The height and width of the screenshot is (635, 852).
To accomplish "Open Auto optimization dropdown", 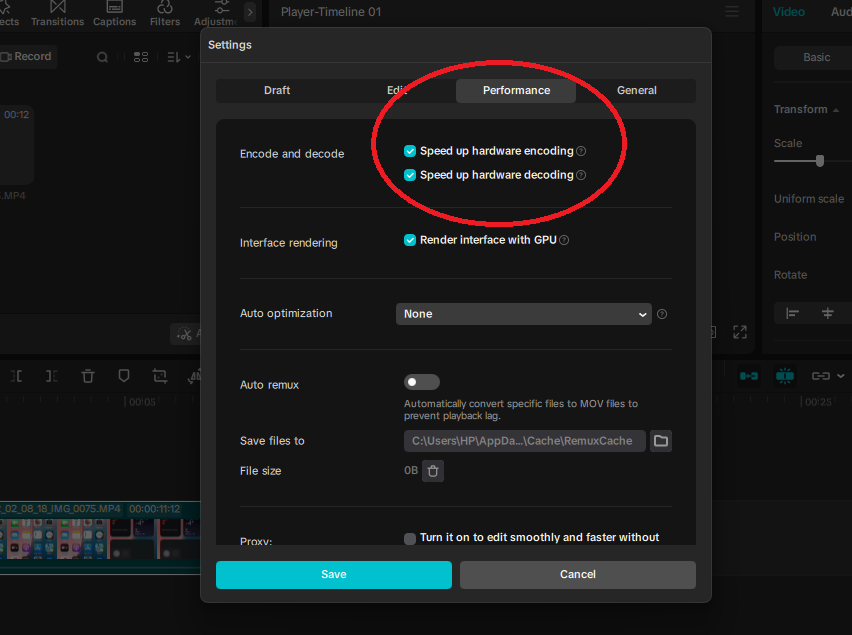I will click(524, 314).
